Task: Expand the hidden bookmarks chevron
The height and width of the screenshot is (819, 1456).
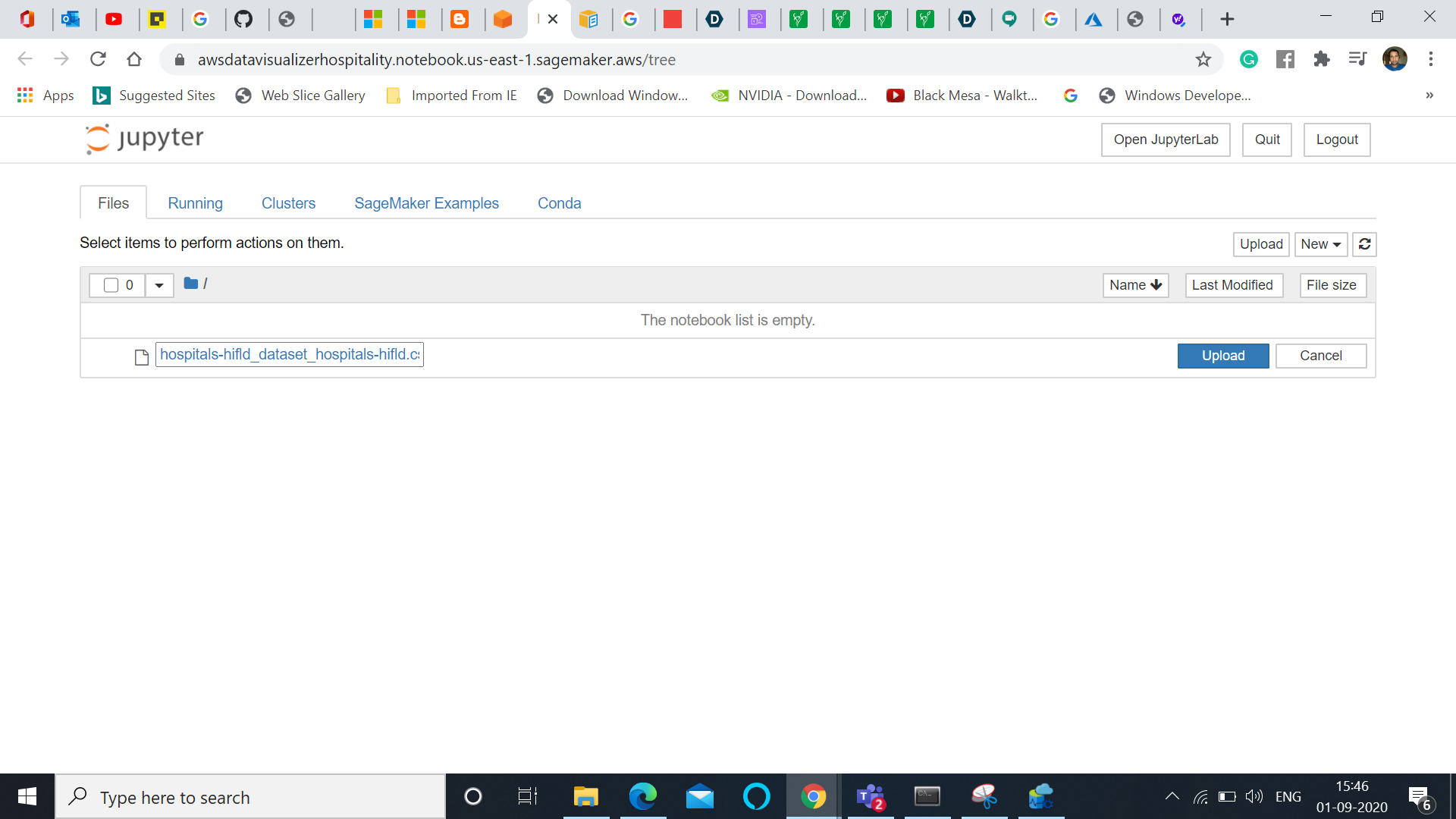Action: click(1429, 96)
